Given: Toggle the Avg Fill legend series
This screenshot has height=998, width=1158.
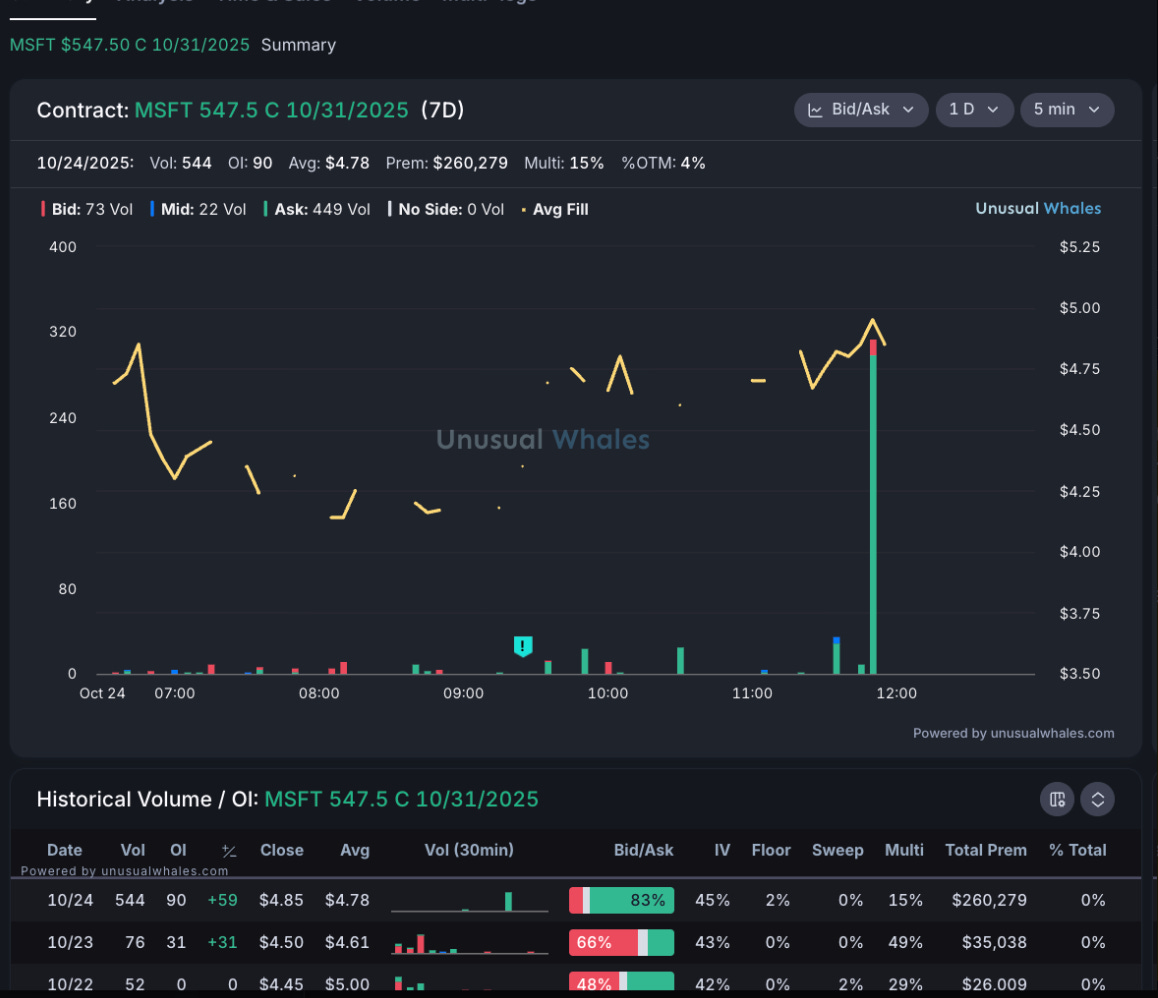Looking at the screenshot, I should (555, 210).
